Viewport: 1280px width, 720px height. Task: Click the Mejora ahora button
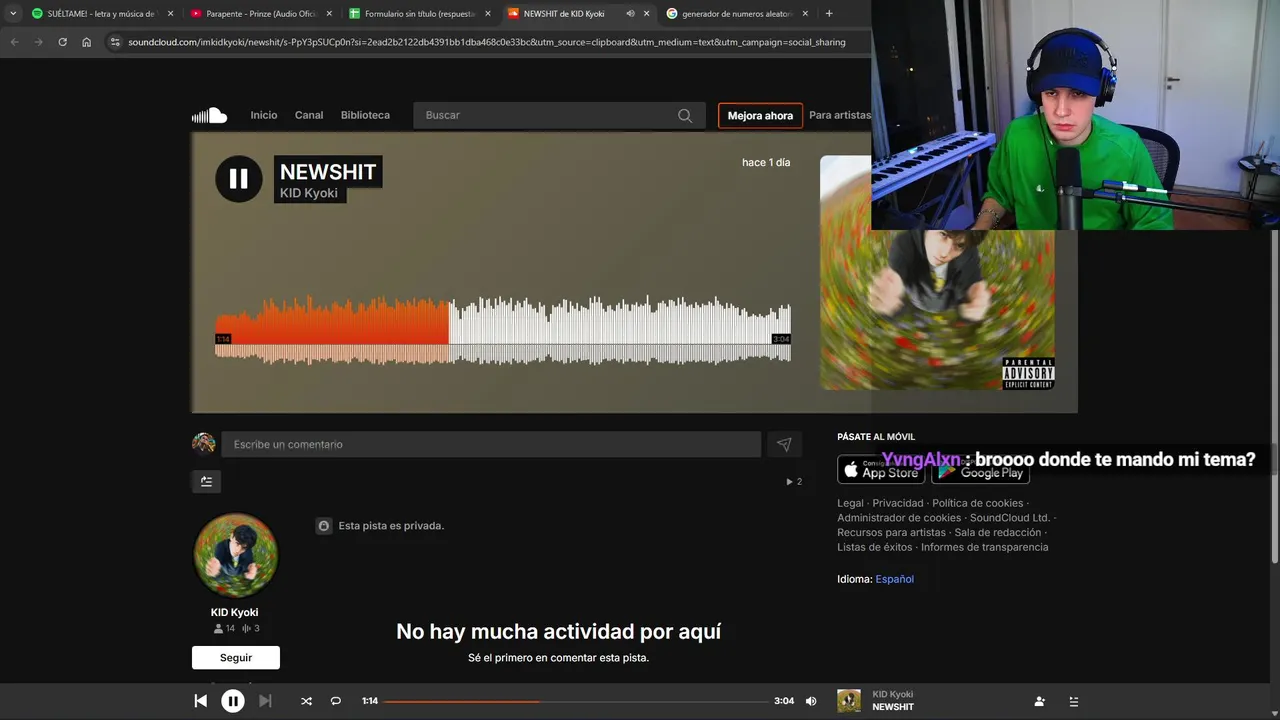[x=760, y=115]
